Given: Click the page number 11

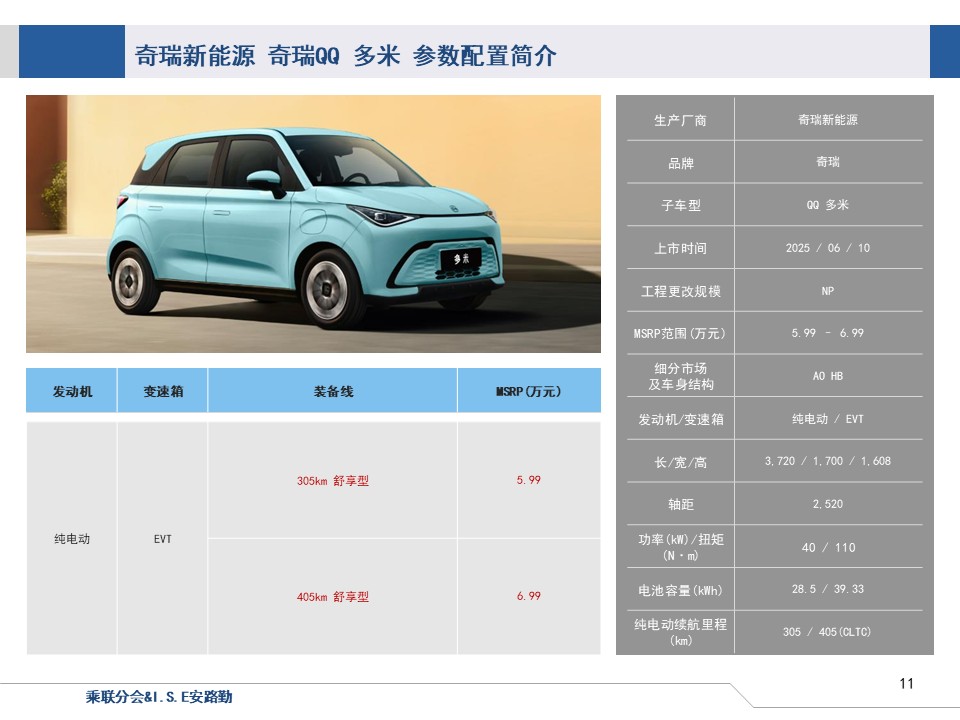Looking at the screenshot, I should [907, 683].
